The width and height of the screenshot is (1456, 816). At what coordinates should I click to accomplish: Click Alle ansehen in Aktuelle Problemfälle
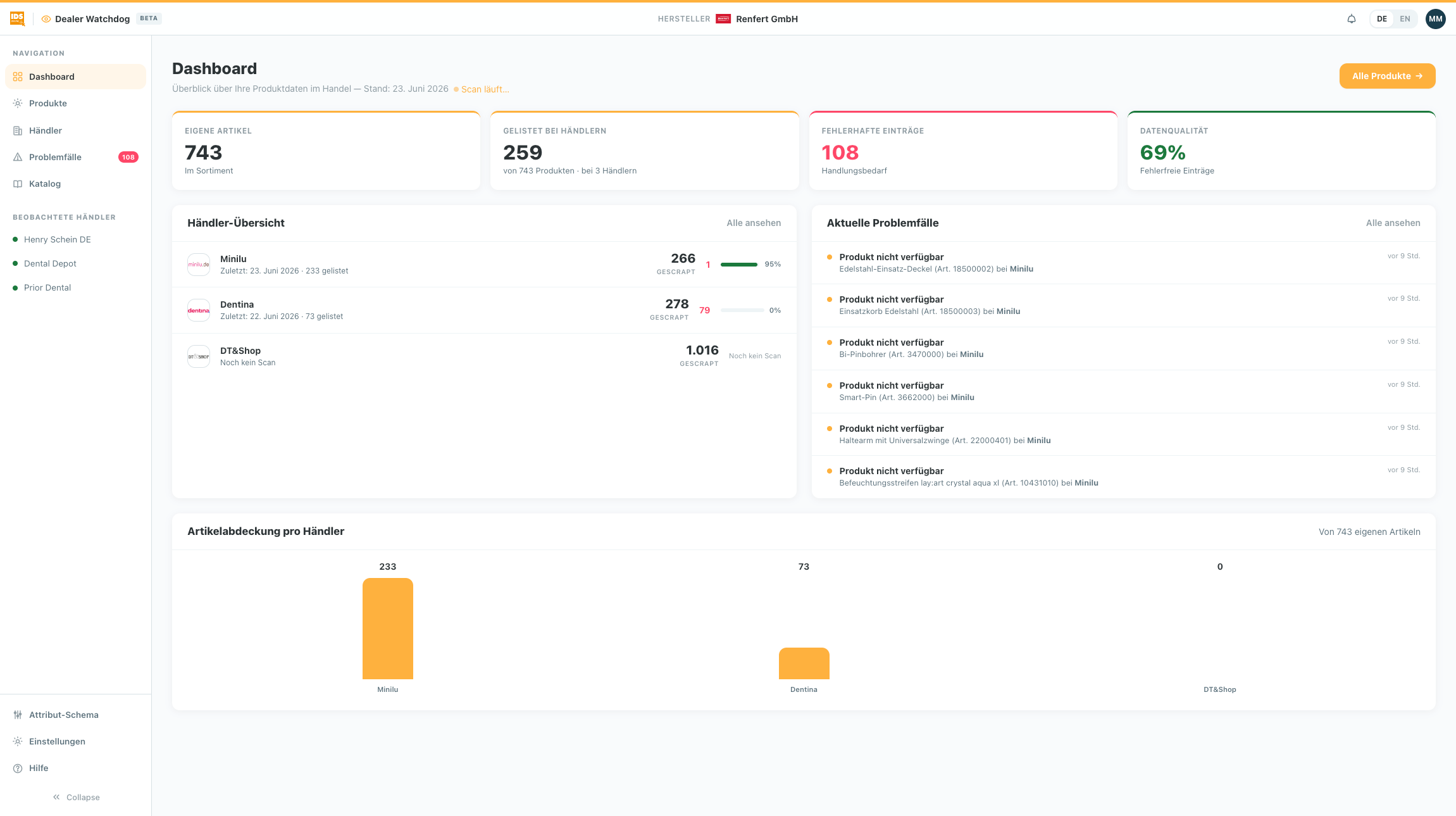coord(1393,223)
